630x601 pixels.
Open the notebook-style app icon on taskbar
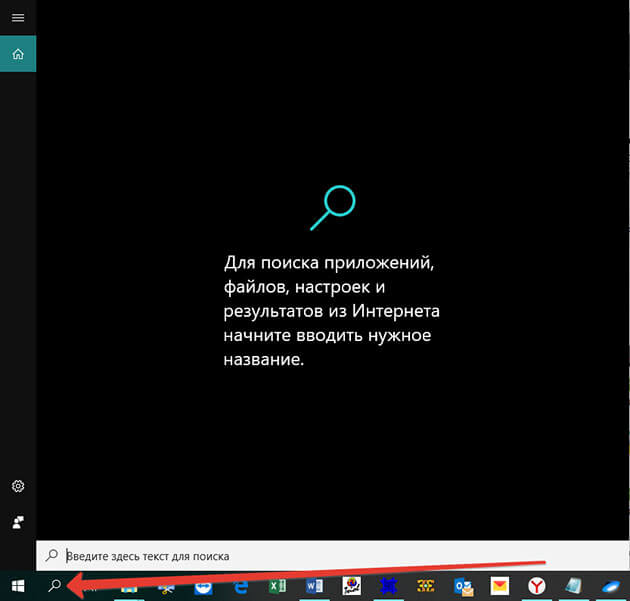point(574,586)
